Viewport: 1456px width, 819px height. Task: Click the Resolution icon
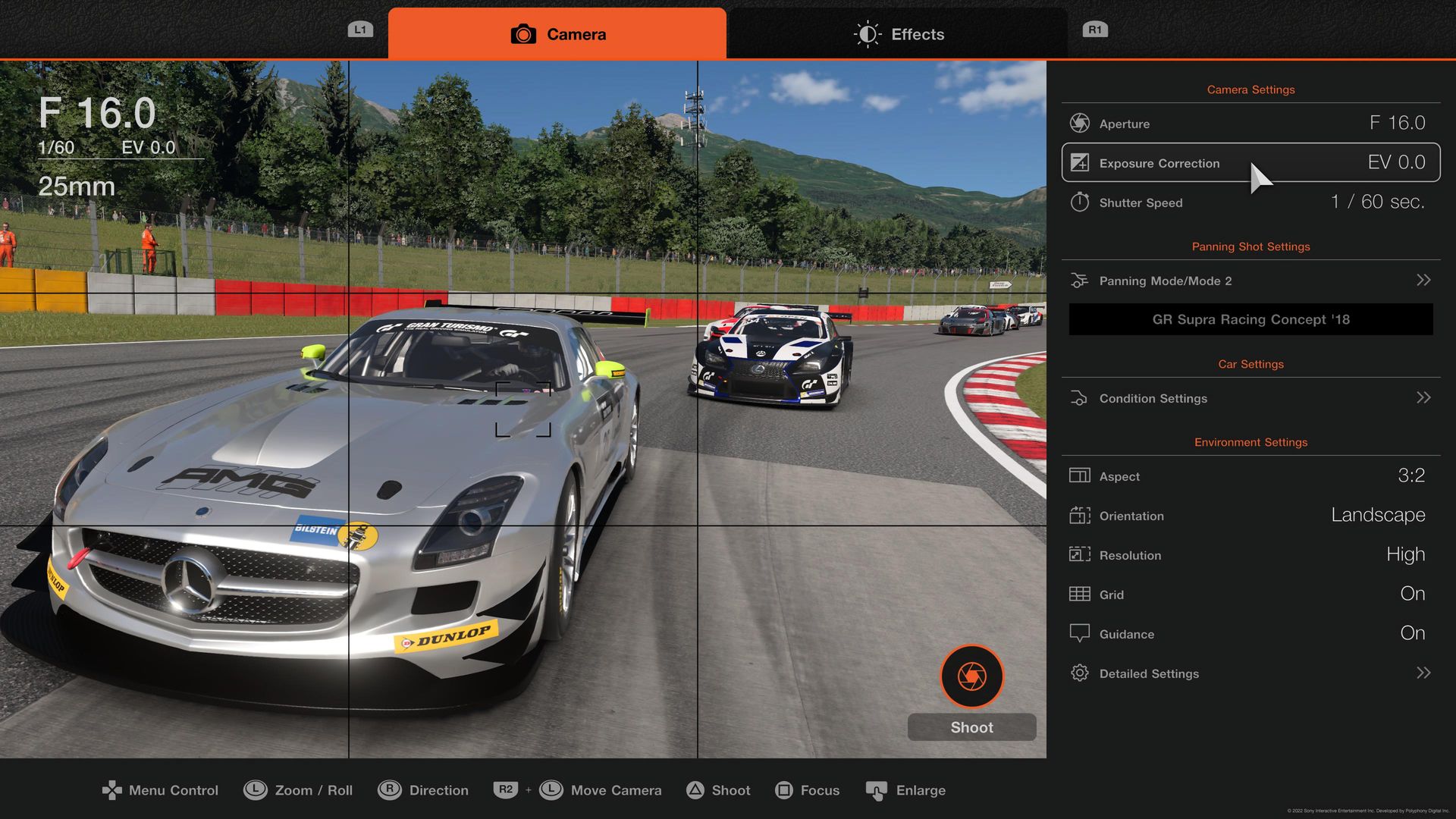click(x=1079, y=554)
